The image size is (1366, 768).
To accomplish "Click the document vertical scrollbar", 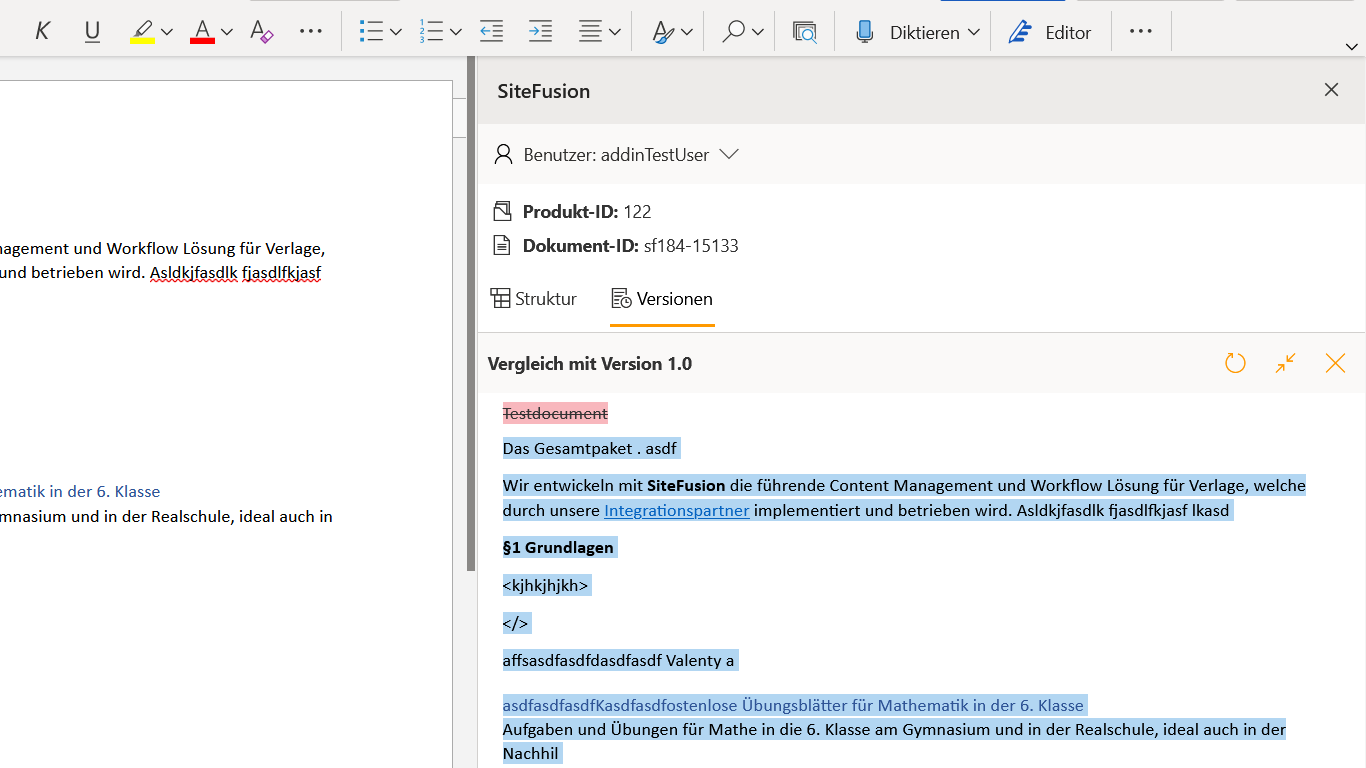I will pos(471,313).
